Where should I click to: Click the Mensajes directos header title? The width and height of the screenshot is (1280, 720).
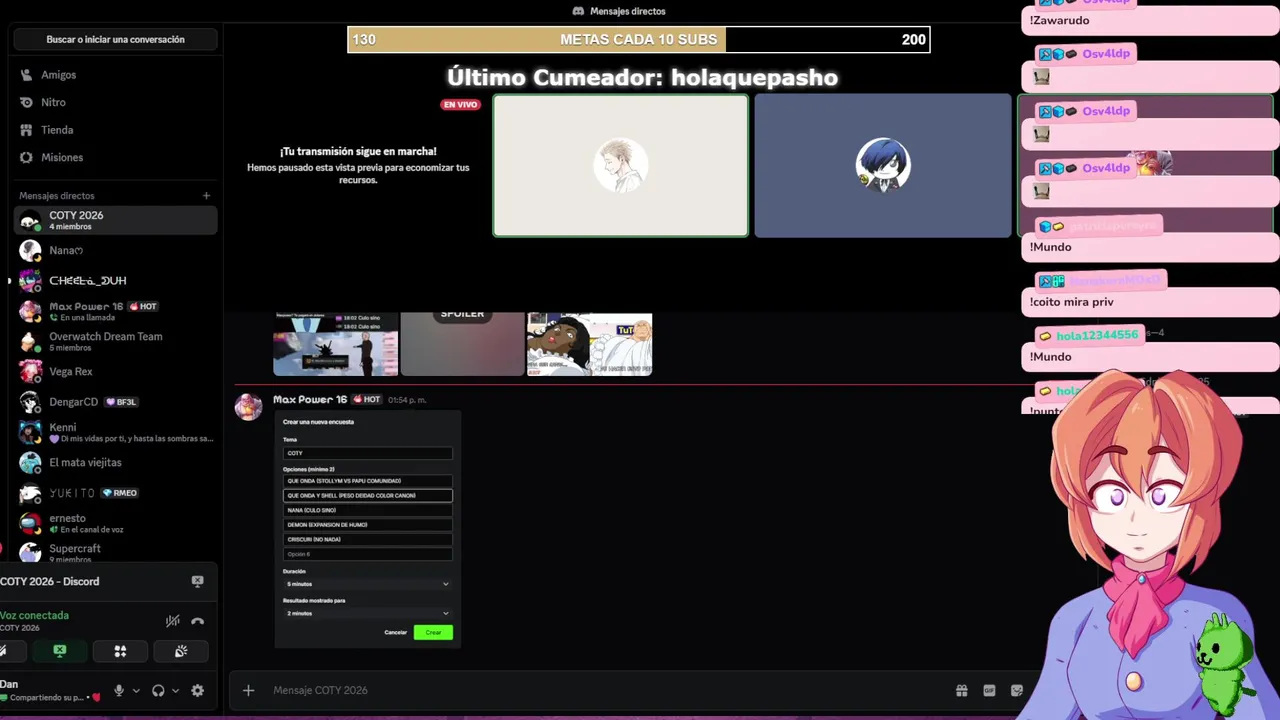tap(627, 11)
